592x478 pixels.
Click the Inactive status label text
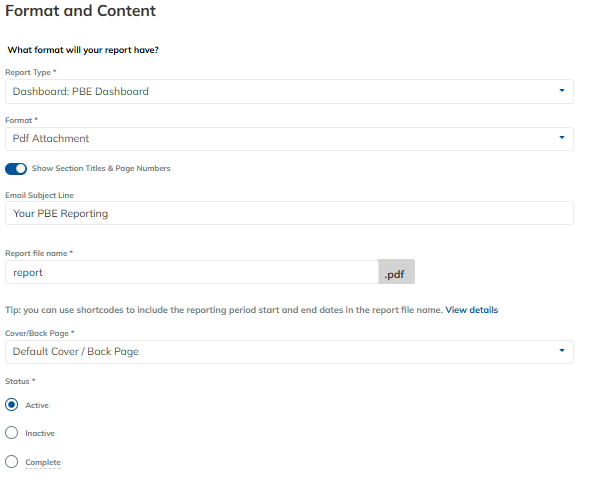click(x=40, y=433)
